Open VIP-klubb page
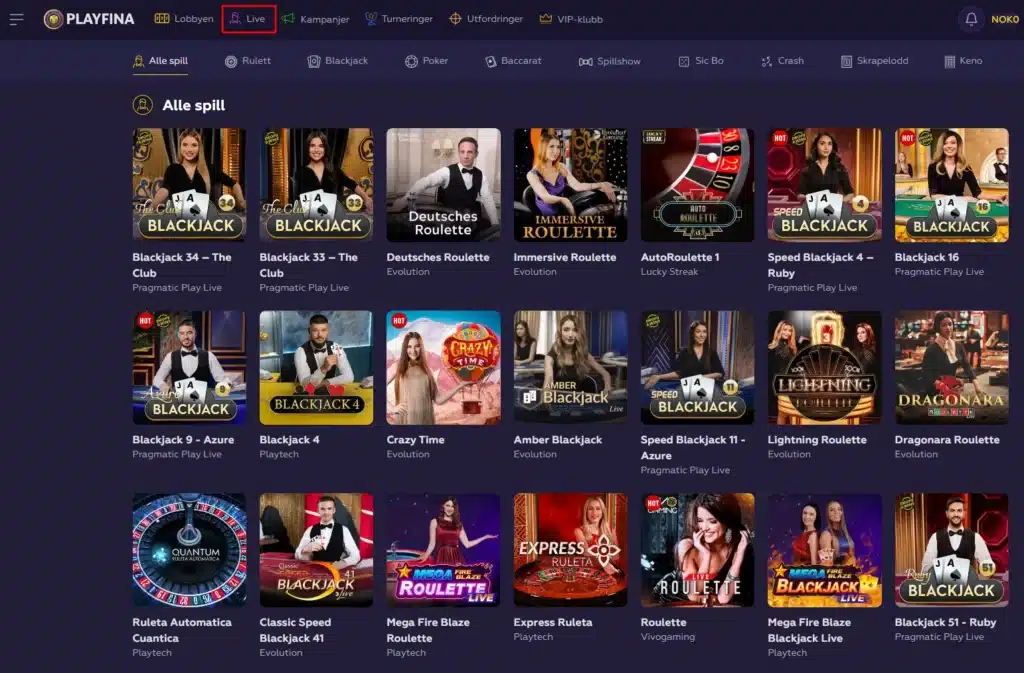The width and height of the screenshot is (1024, 673). [571, 19]
